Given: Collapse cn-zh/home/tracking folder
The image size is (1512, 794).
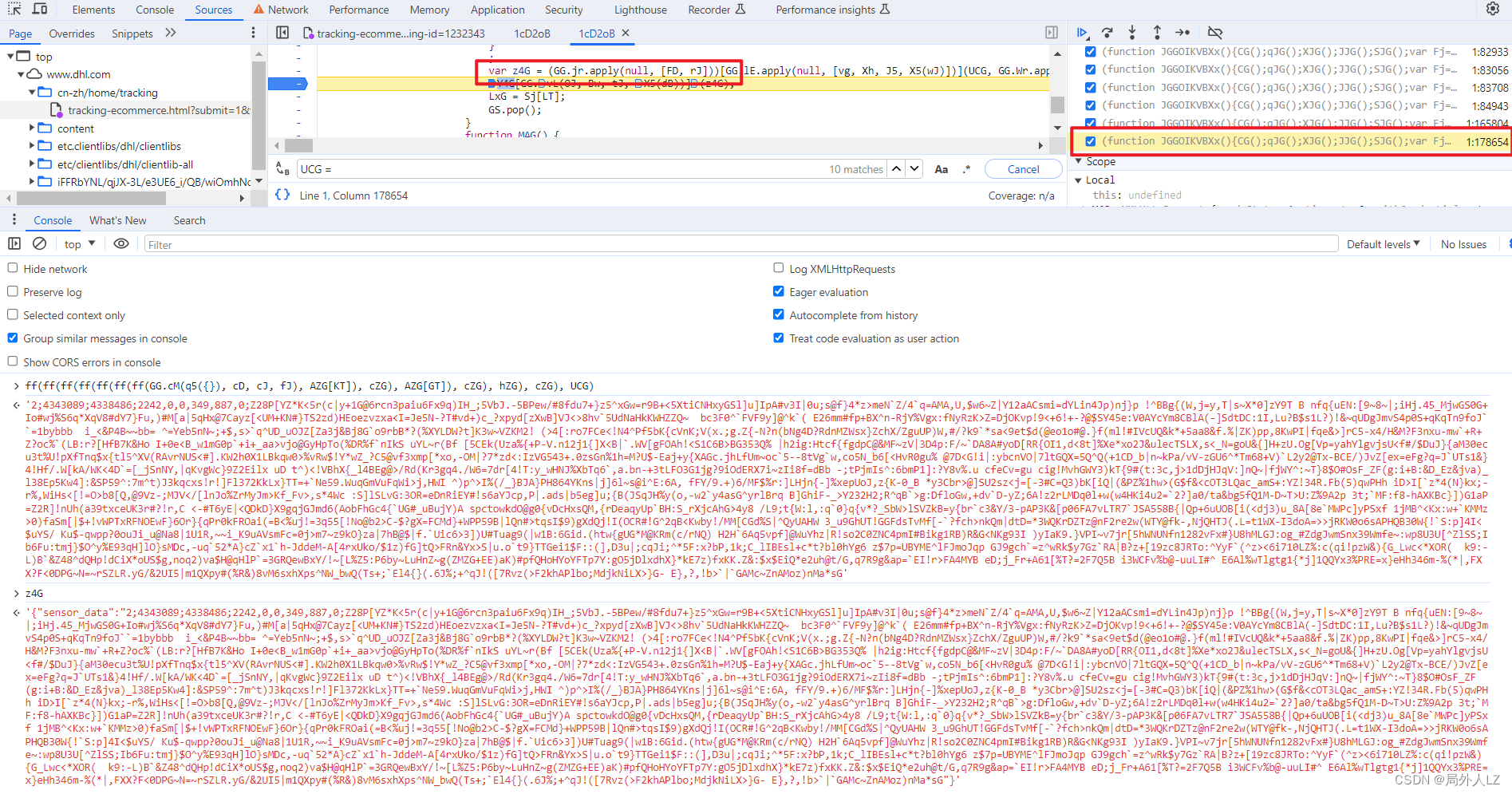Looking at the screenshot, I should 32,93.
